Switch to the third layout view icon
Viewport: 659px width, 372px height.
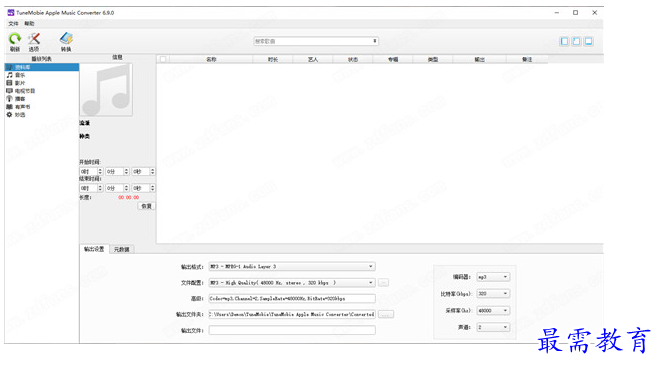coord(588,41)
